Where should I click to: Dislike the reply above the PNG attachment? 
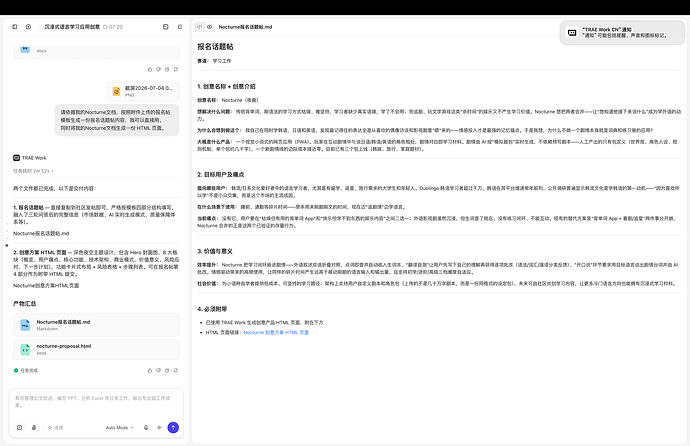(x=158, y=69)
